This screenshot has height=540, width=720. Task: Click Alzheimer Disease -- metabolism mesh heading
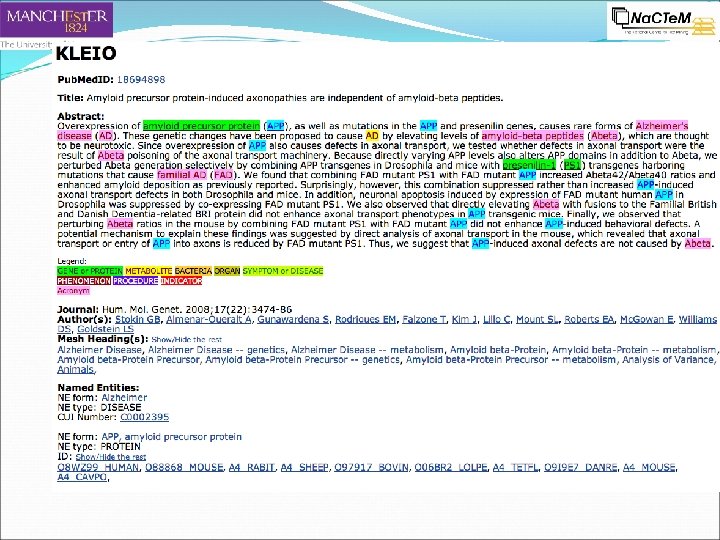(x=367, y=350)
